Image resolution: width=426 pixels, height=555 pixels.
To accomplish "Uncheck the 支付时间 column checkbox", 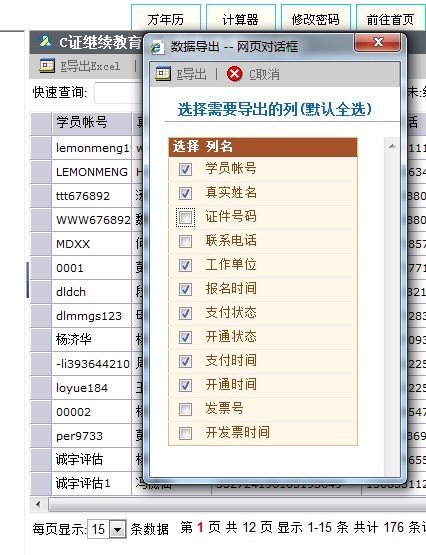I will tap(185, 361).
